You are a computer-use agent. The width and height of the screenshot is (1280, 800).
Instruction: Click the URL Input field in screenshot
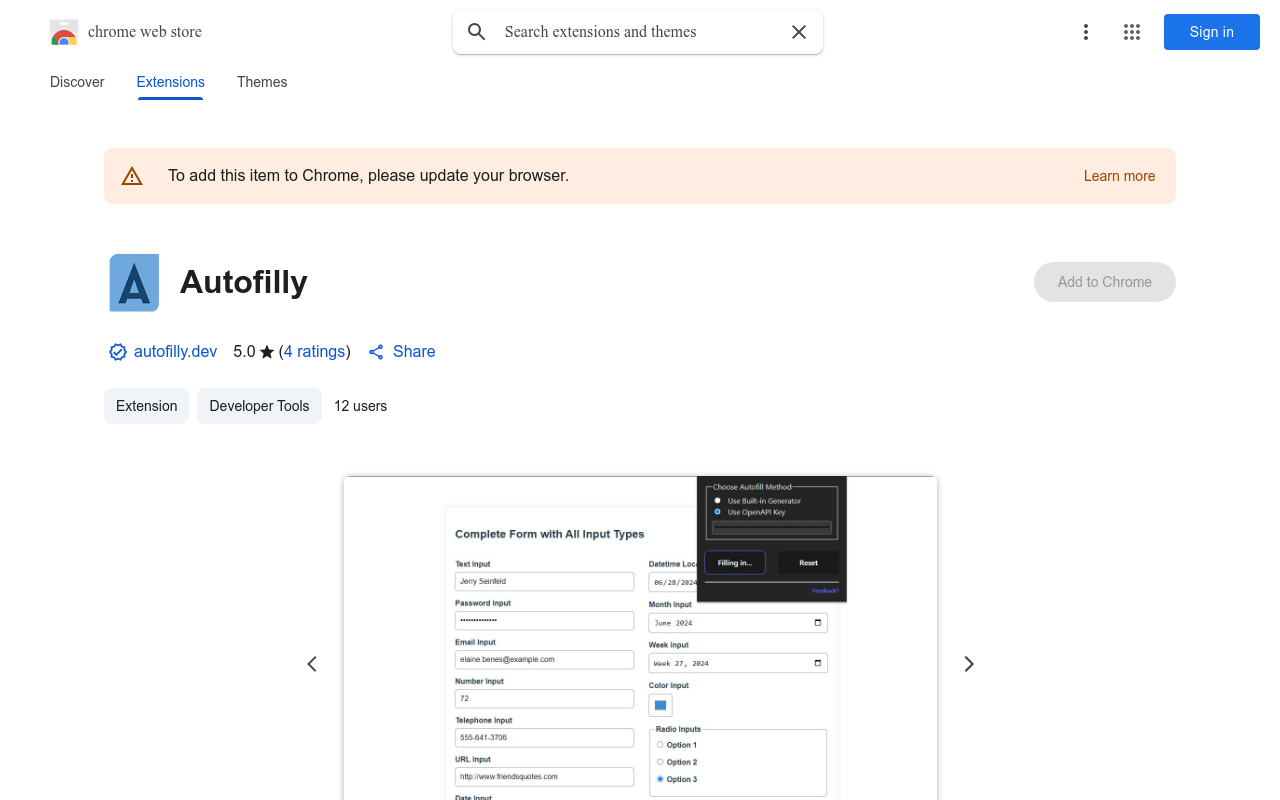click(x=545, y=777)
